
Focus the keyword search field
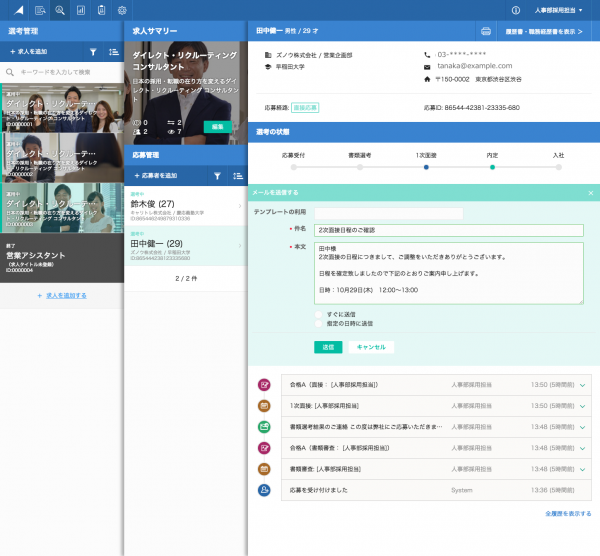62,72
